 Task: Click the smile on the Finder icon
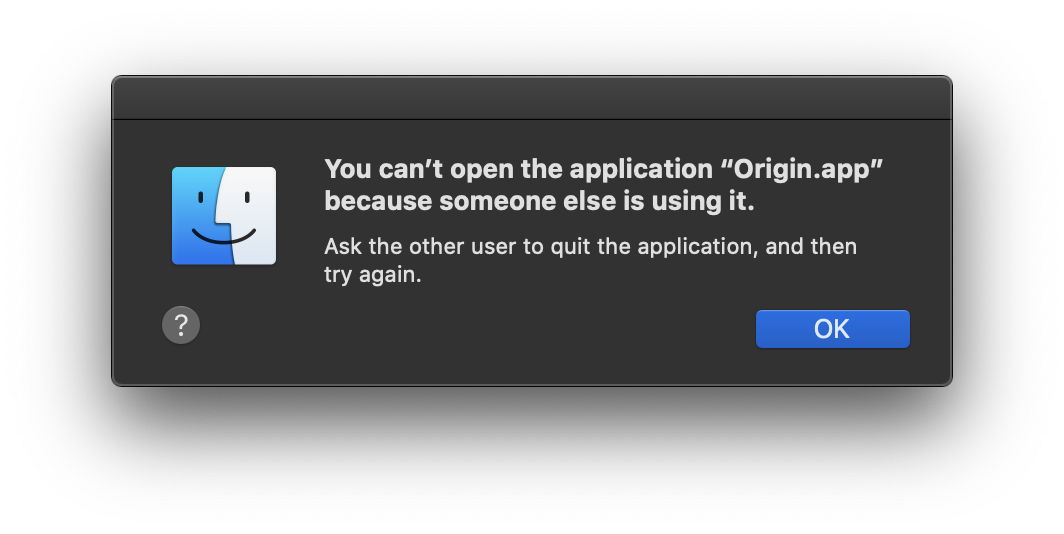[224, 236]
